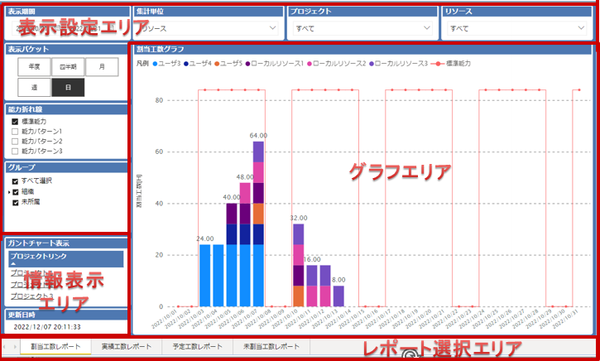Click the 40.00 data label
This screenshot has height=361, width=600.
232,197
